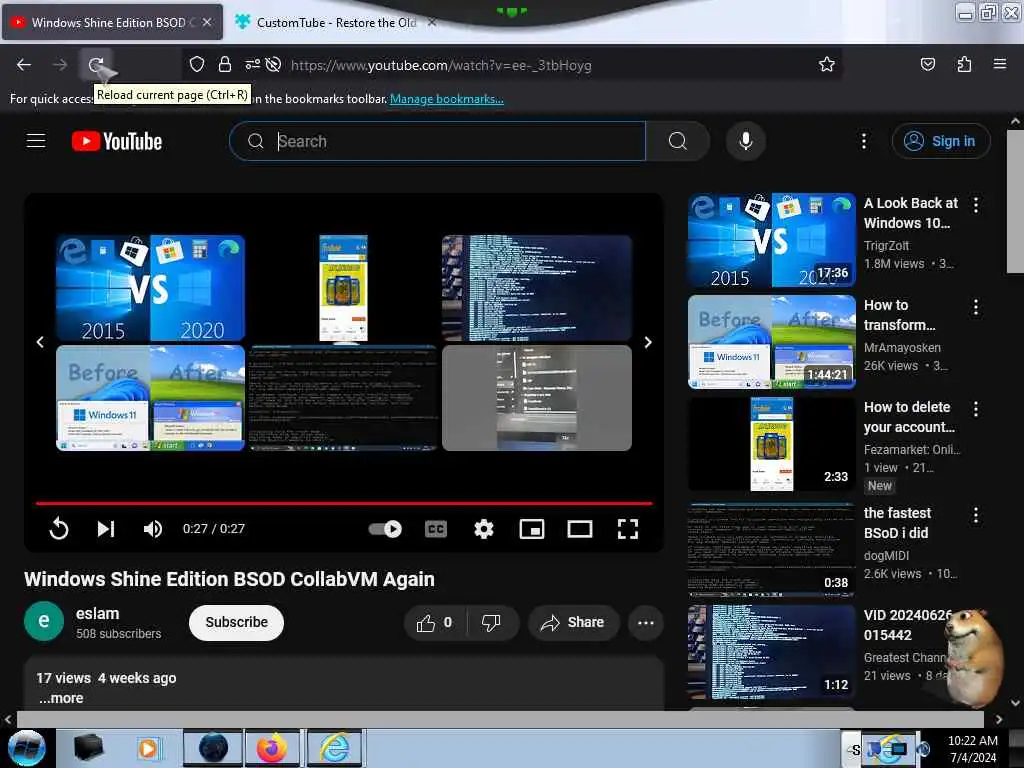Screen dimensions: 1024x768
Task: Open Firefox from the taskbar
Action: click(272, 748)
